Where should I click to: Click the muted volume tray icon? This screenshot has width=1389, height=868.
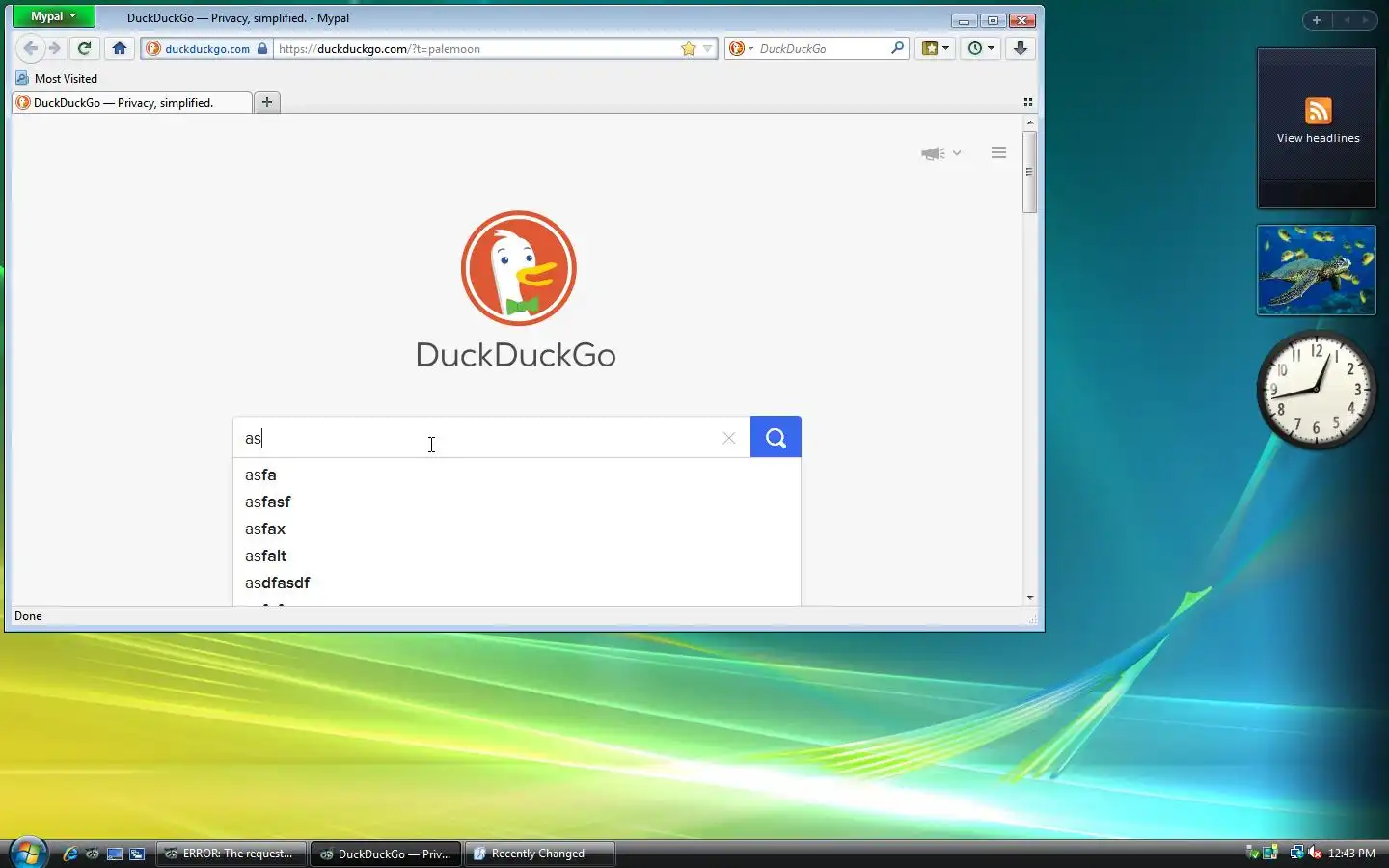[x=1314, y=853]
